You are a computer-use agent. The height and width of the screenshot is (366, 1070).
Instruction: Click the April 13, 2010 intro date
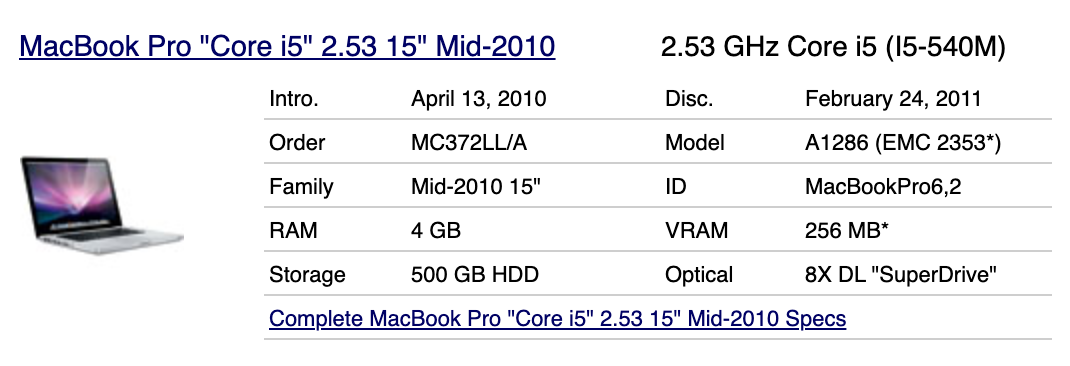click(478, 98)
